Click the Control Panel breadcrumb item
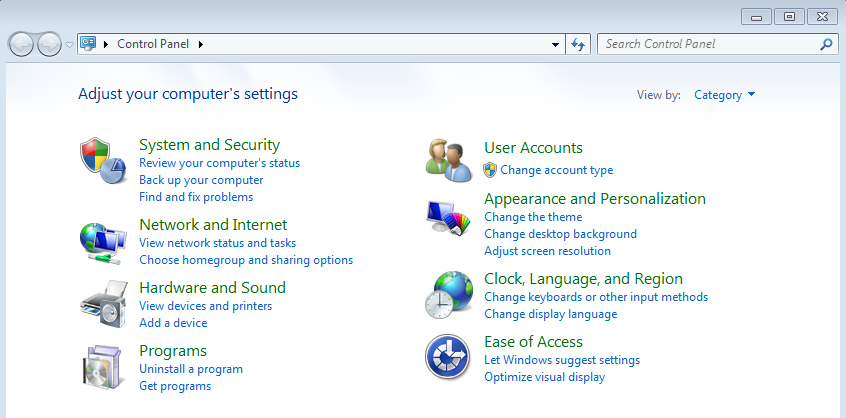 153,44
